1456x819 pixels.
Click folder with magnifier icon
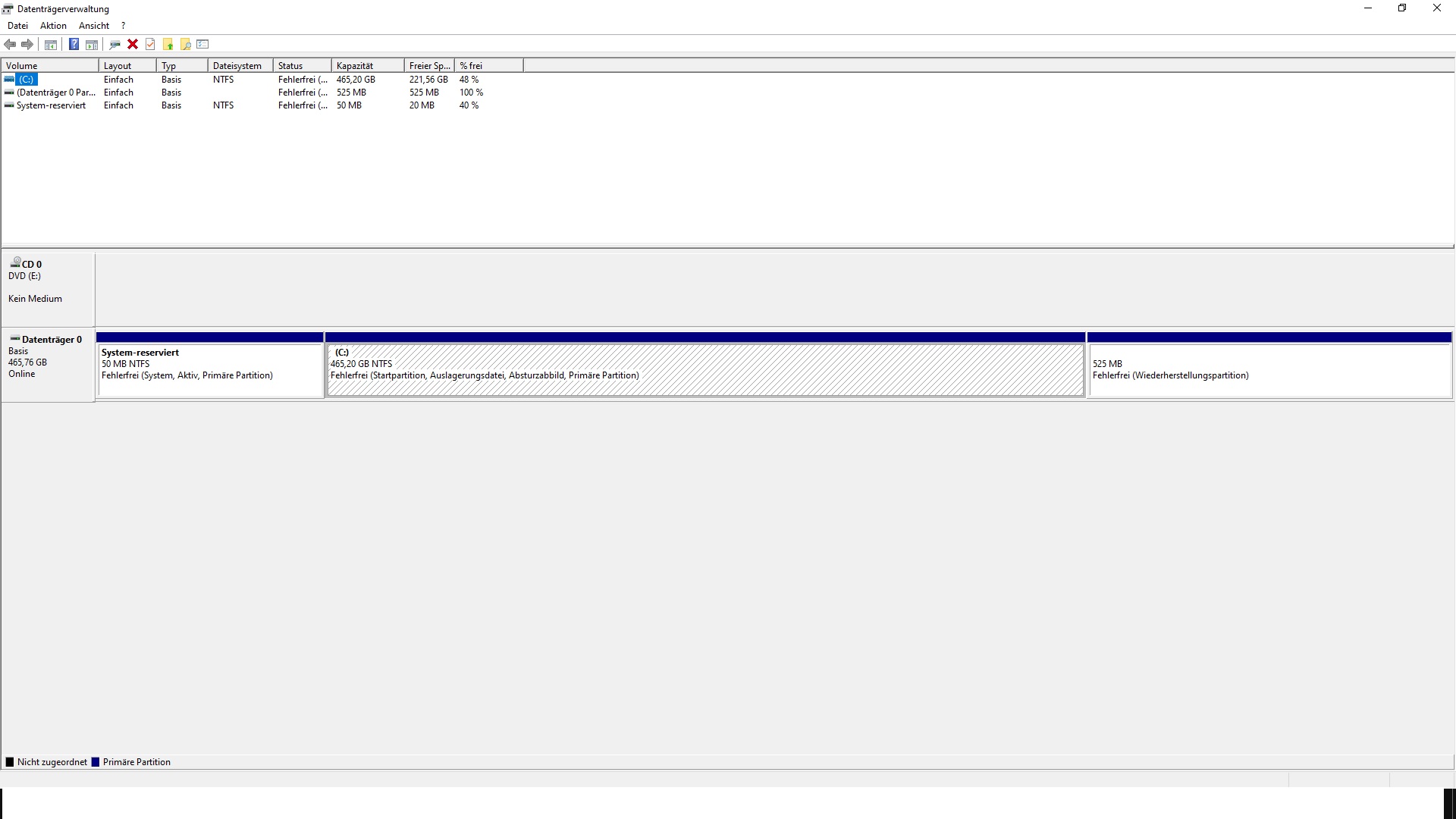tap(185, 44)
